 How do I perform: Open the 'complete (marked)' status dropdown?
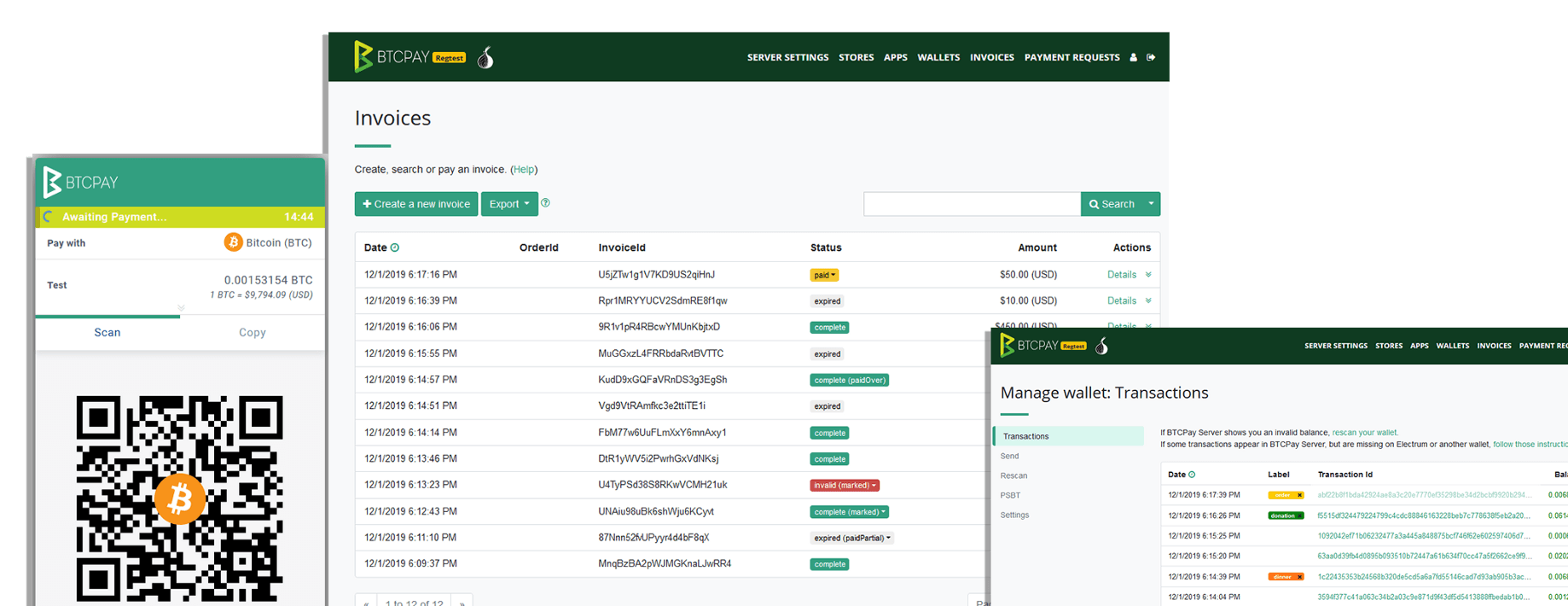[x=849, y=511]
